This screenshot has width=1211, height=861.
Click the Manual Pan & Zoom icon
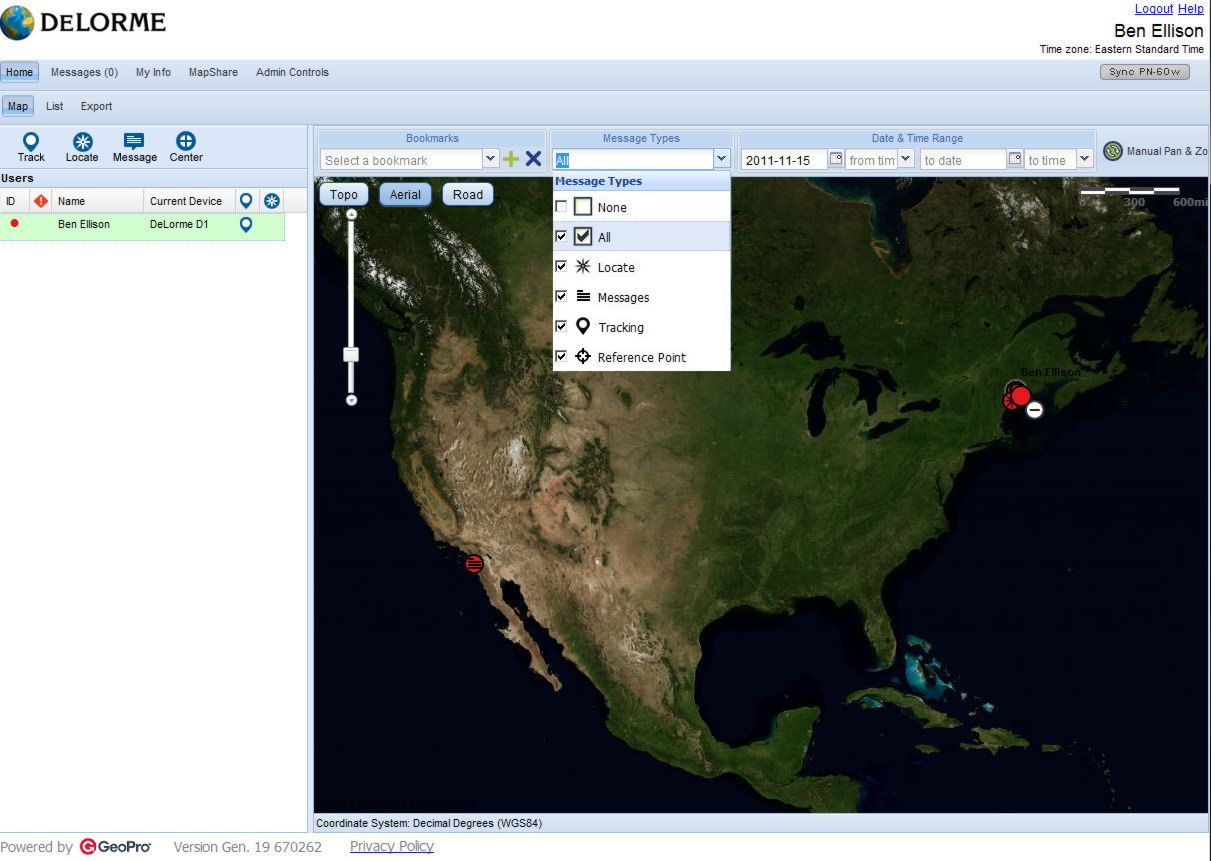point(1113,151)
